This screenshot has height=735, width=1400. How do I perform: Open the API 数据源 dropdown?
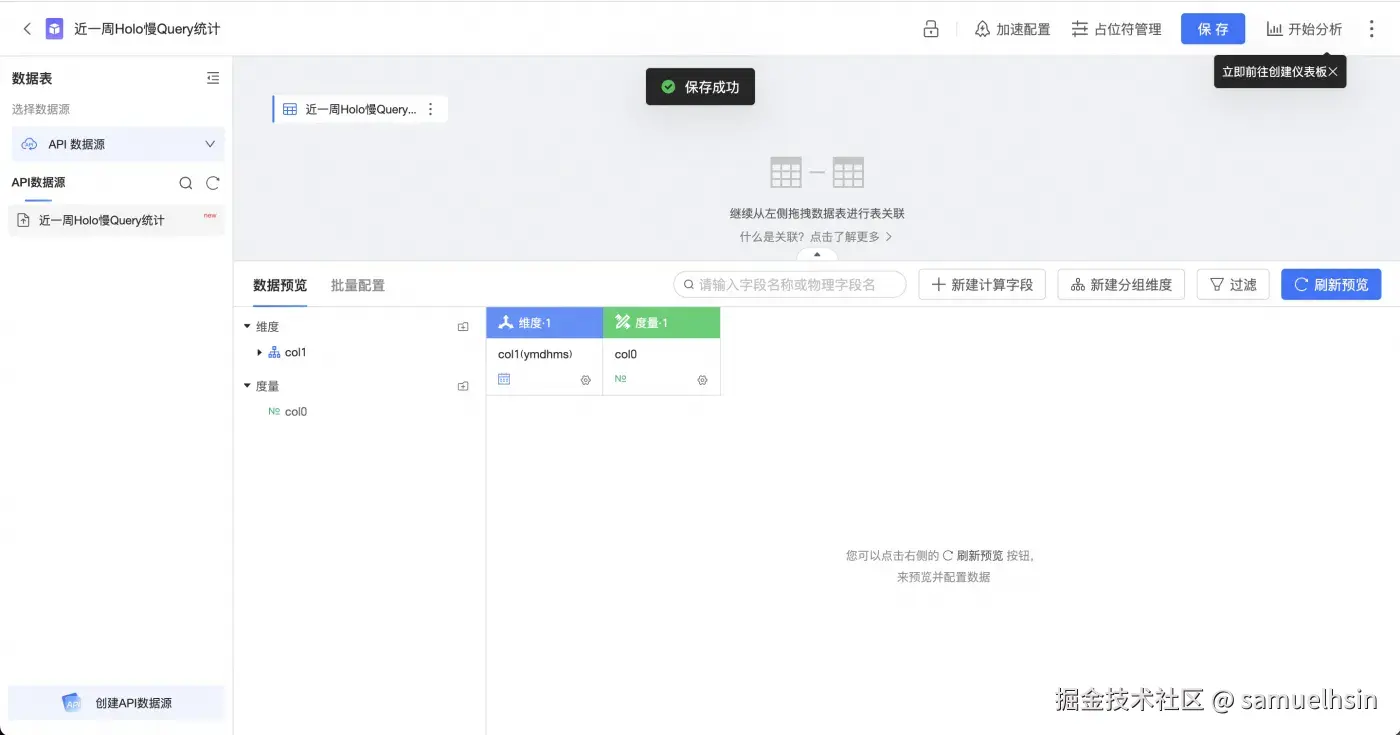click(118, 144)
